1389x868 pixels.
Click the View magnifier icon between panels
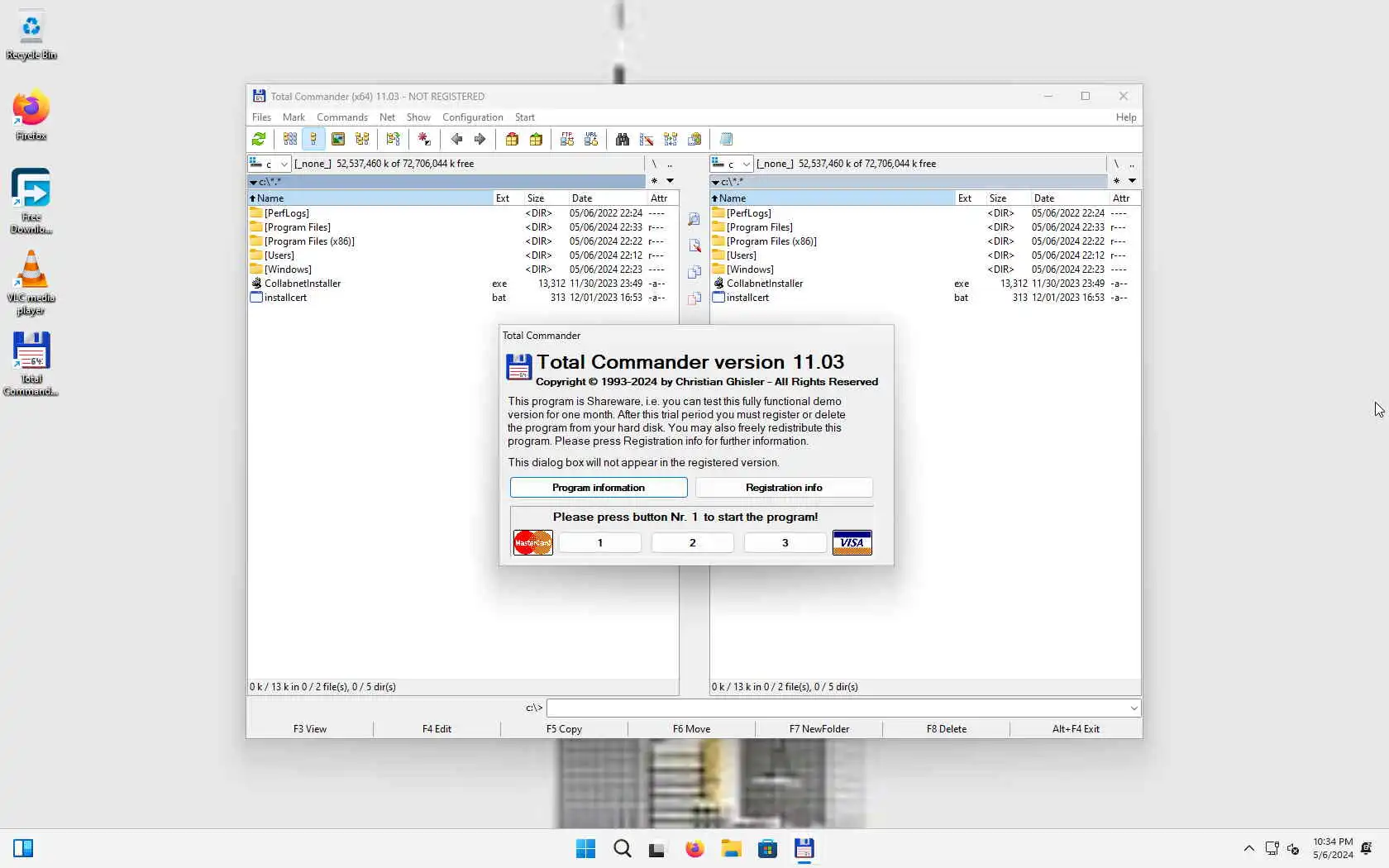[694, 219]
